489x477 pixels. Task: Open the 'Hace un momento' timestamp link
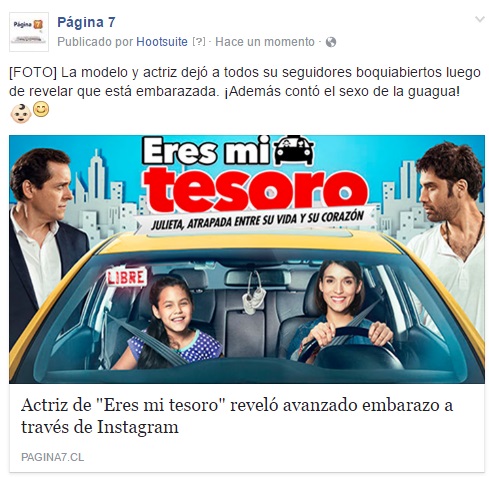pyautogui.click(x=265, y=42)
